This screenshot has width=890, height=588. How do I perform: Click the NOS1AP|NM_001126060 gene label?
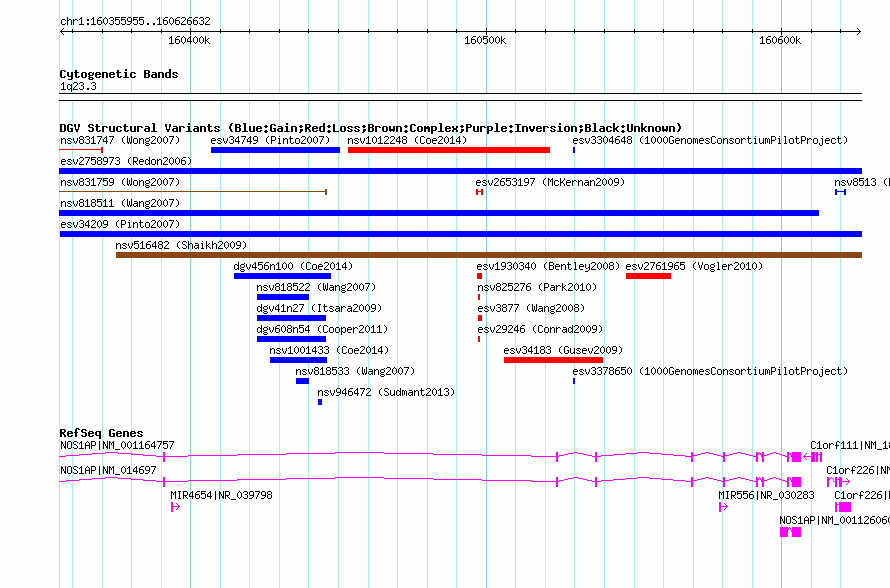click(x=834, y=520)
